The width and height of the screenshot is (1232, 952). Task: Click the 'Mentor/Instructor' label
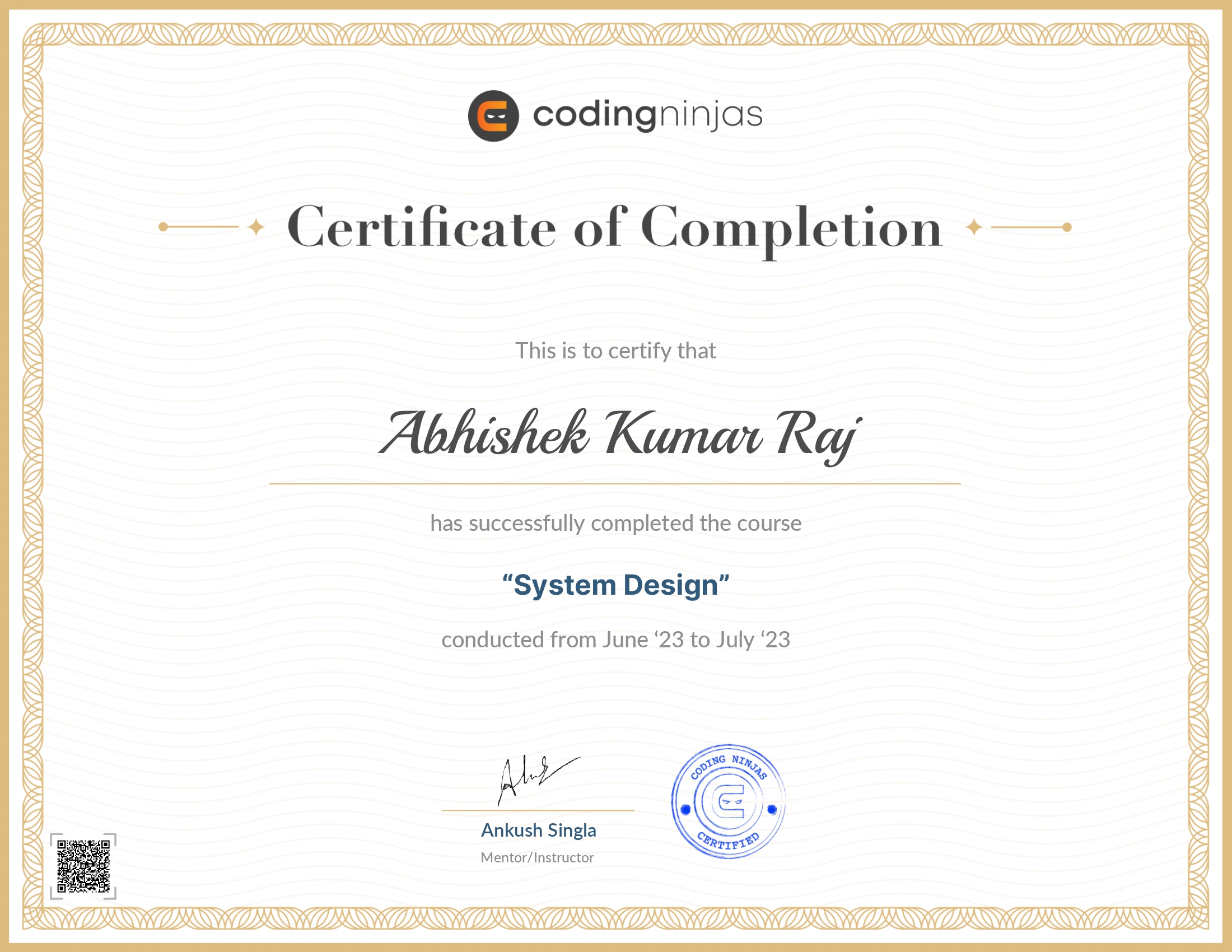click(537, 858)
